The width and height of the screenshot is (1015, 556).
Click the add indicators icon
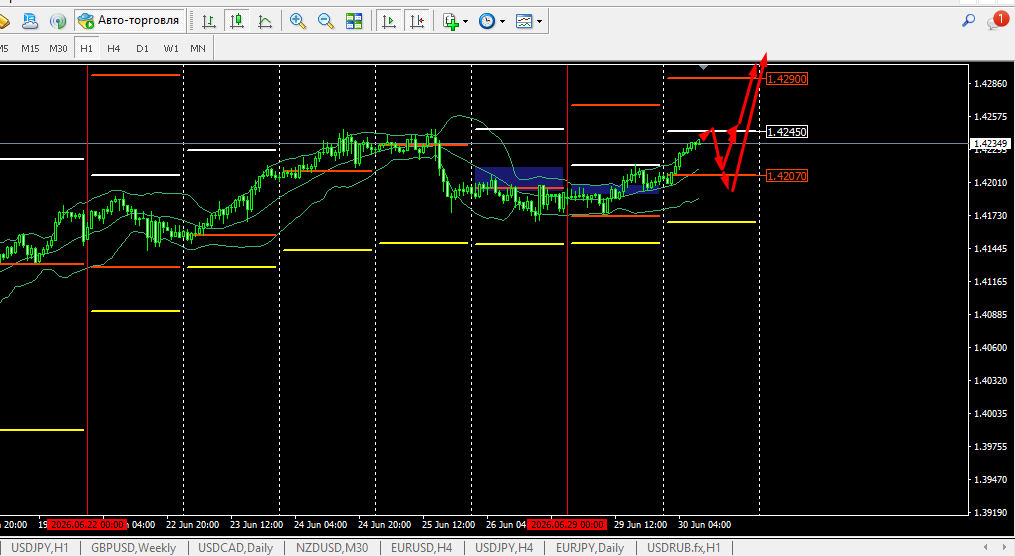(451, 21)
